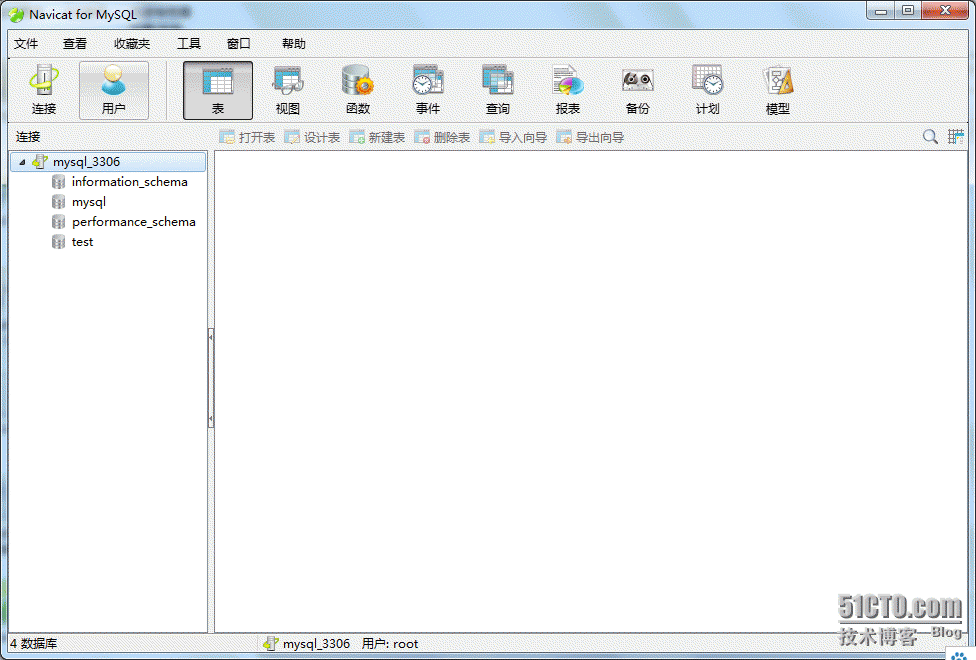Click the '4 数据库' status bar text
This screenshot has width=976, height=660.
pyautogui.click(x=34, y=643)
